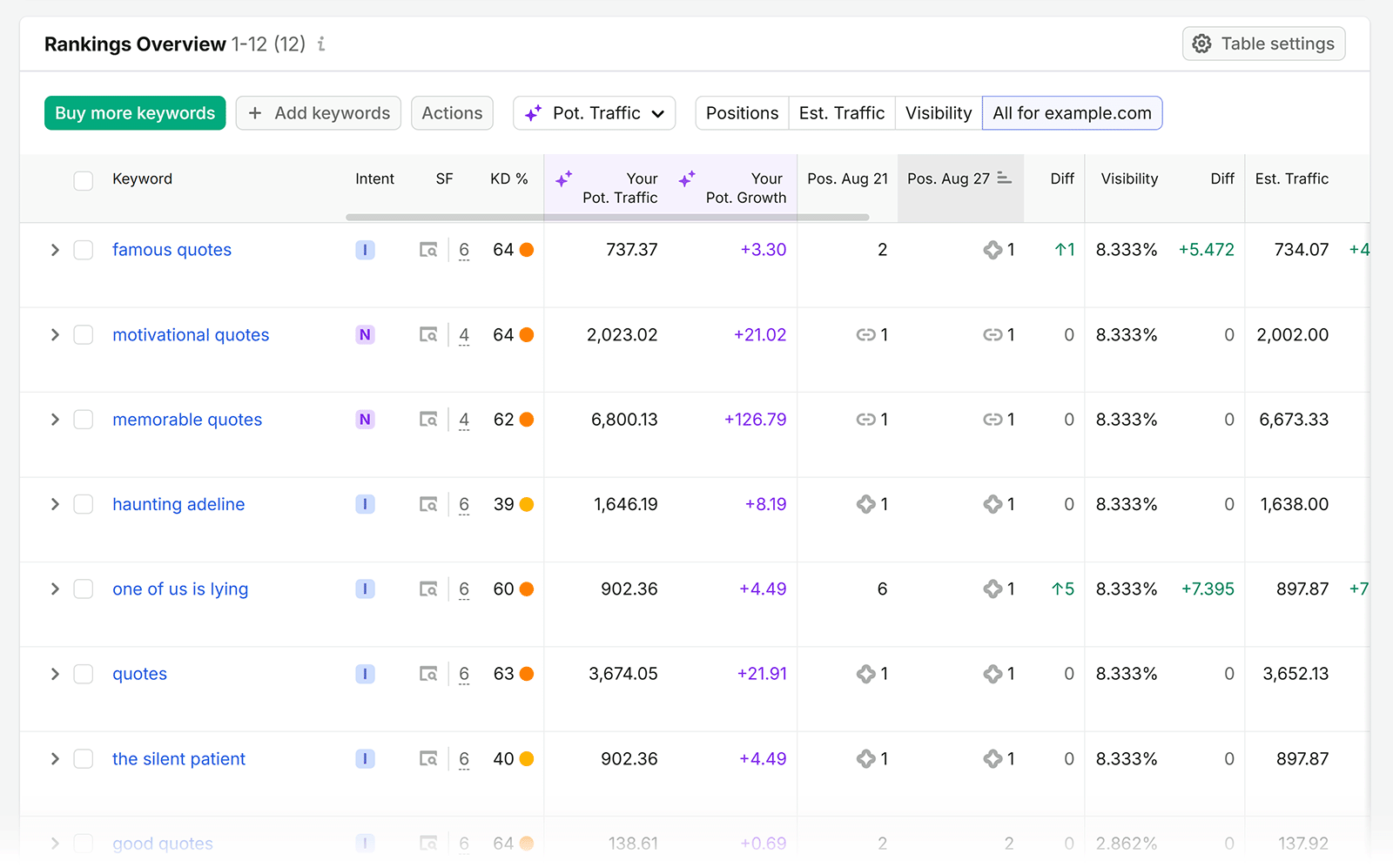Expand the memorable quotes row

(55, 420)
